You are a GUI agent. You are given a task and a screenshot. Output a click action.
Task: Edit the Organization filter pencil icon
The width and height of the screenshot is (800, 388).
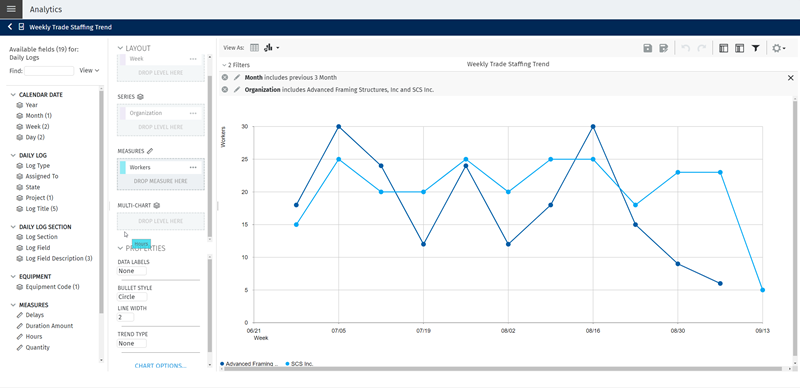tap(236, 90)
